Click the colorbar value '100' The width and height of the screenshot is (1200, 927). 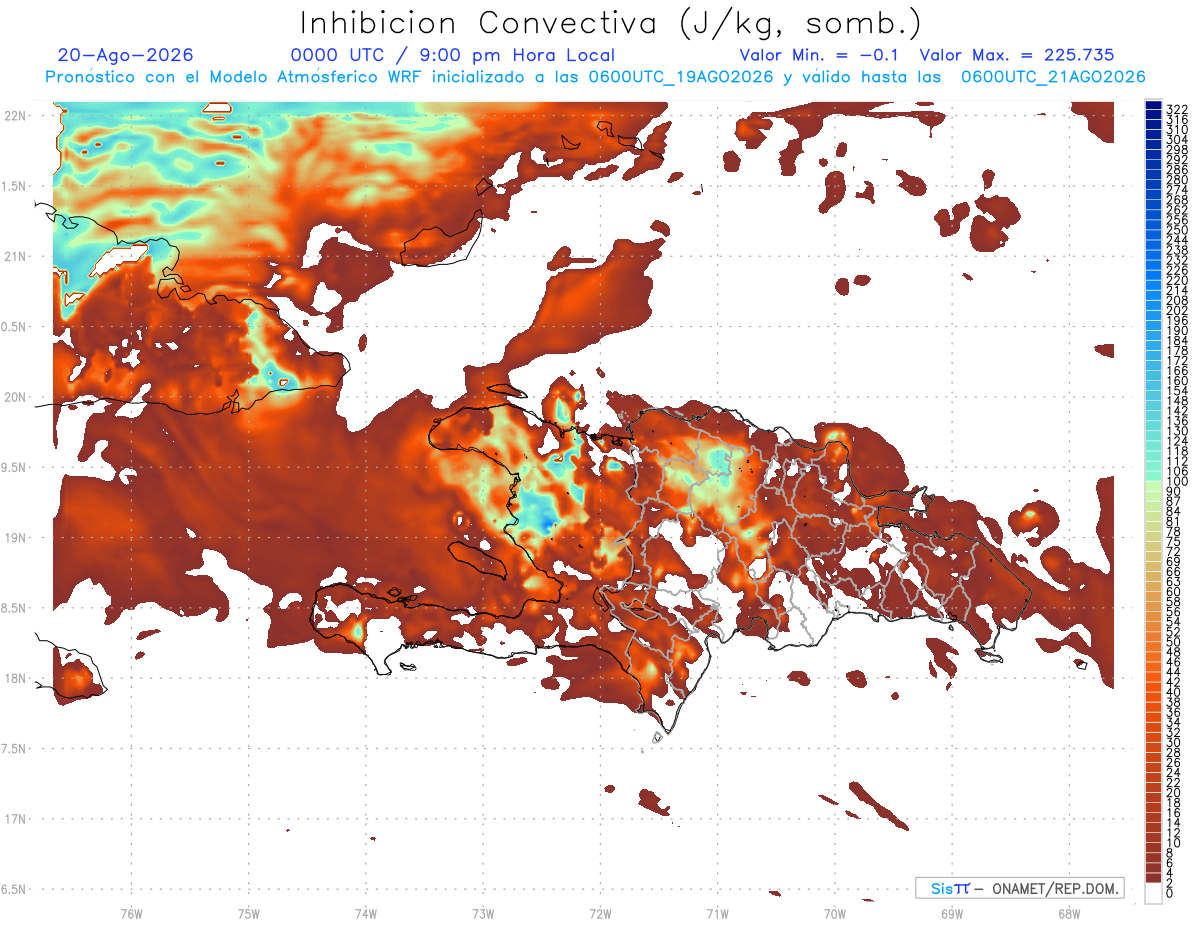(1177, 482)
